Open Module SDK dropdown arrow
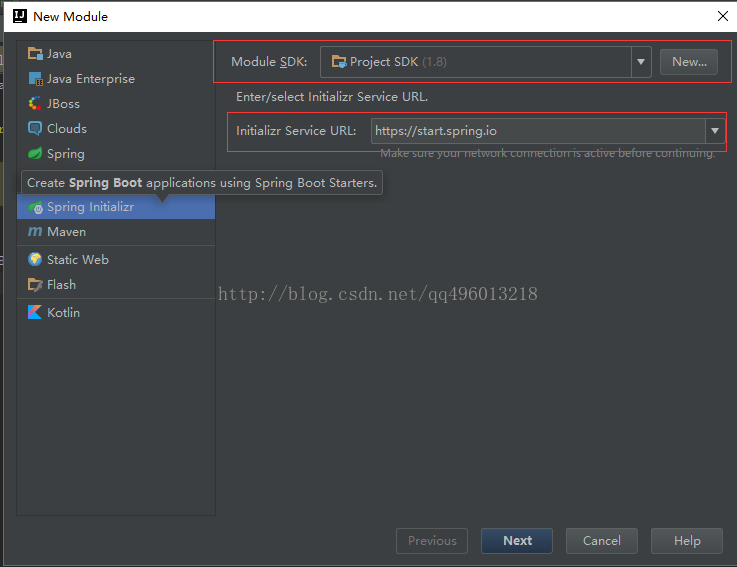This screenshot has height=567, width=737. coord(641,62)
